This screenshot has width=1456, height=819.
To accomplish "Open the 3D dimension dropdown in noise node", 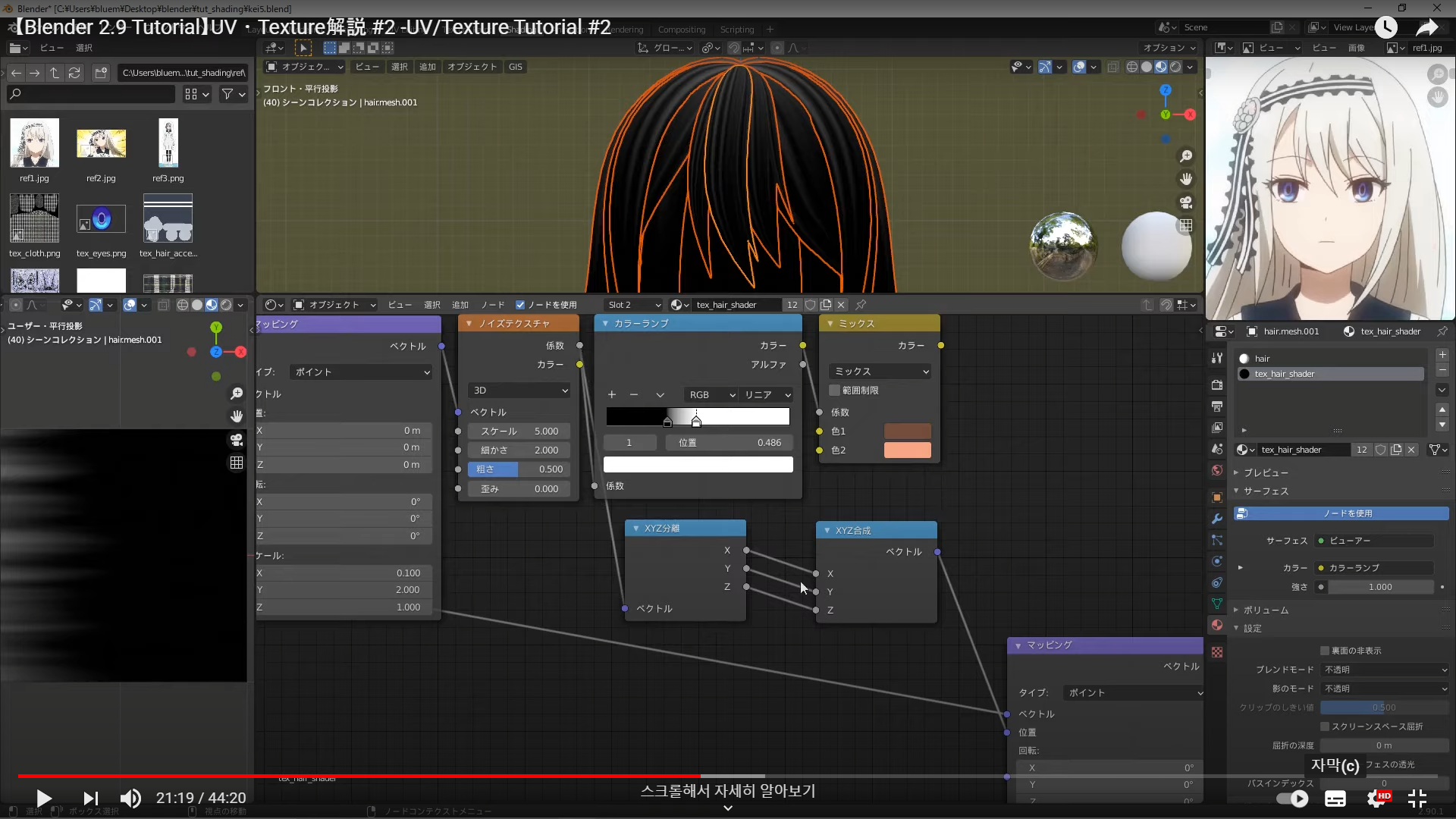I will pos(519,391).
